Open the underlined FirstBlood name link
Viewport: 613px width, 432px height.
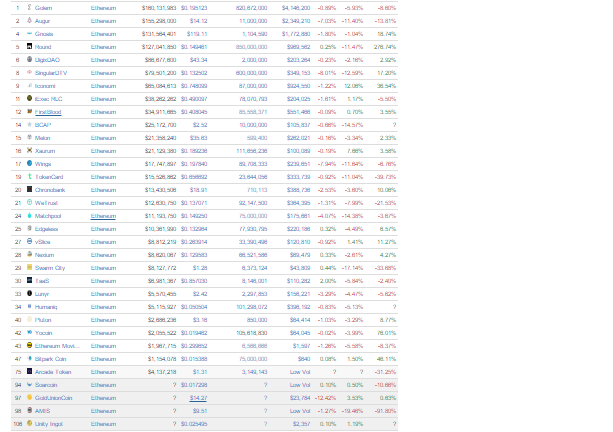[48, 112]
